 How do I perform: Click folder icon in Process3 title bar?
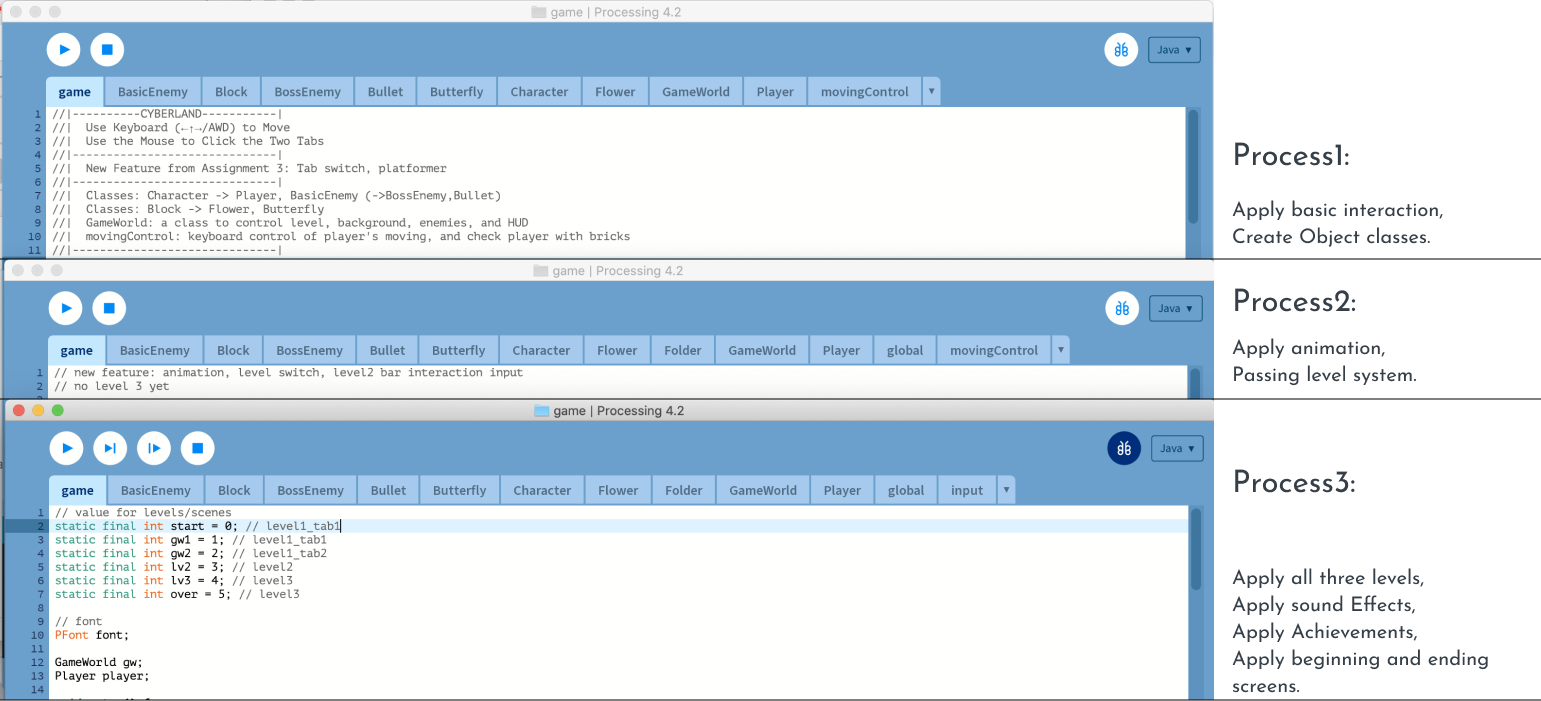(x=542, y=411)
